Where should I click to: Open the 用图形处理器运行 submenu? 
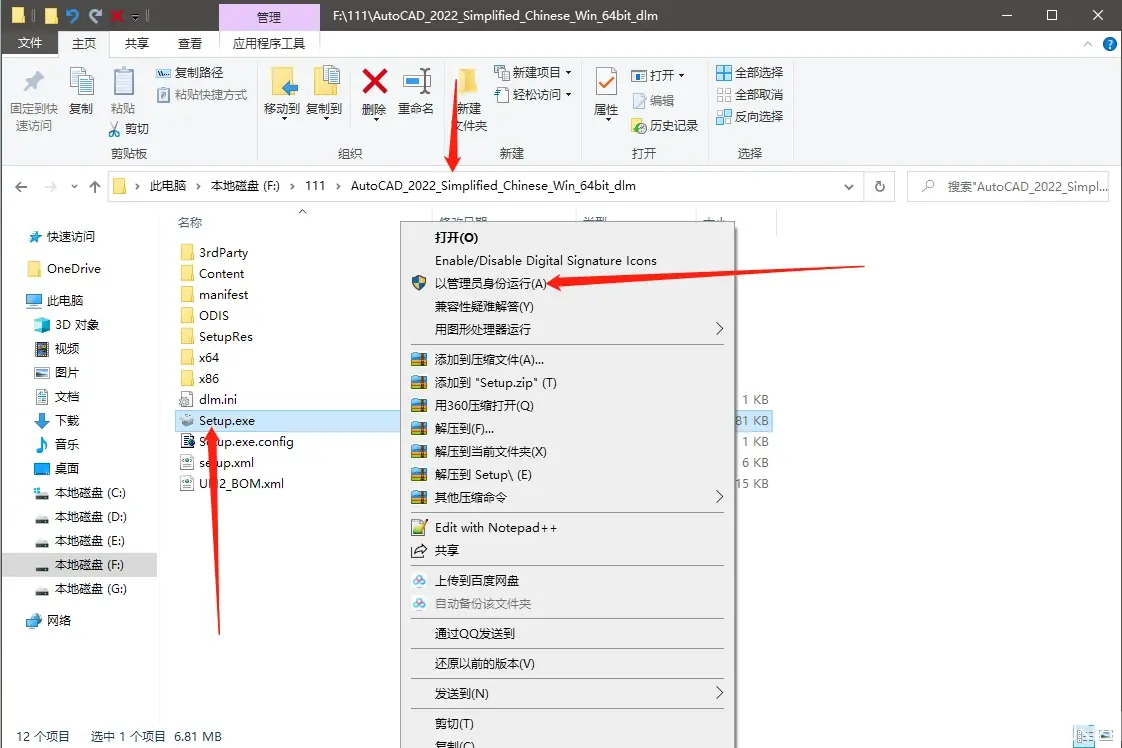567,329
